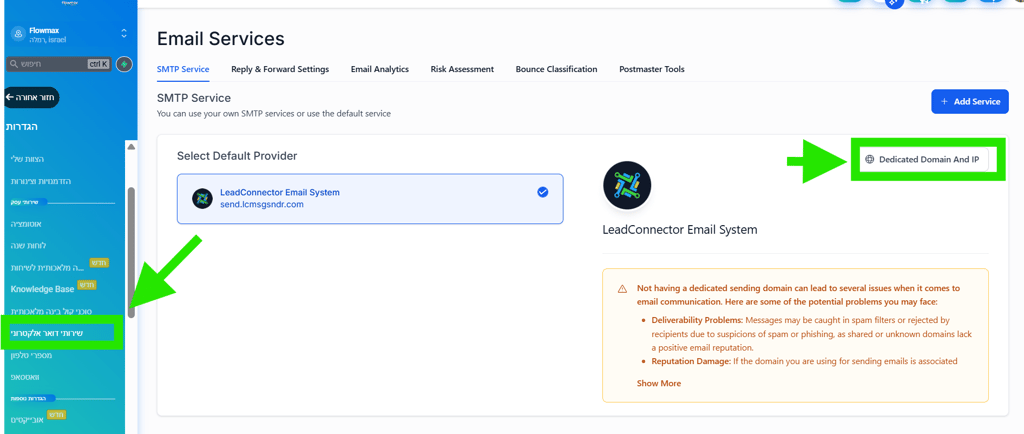
Task: Switch to the SMTP Service tab
Action: click(183, 69)
